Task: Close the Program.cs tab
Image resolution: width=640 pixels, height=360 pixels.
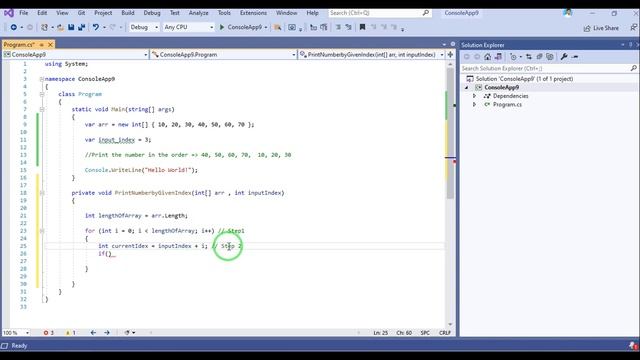Action: (50, 44)
